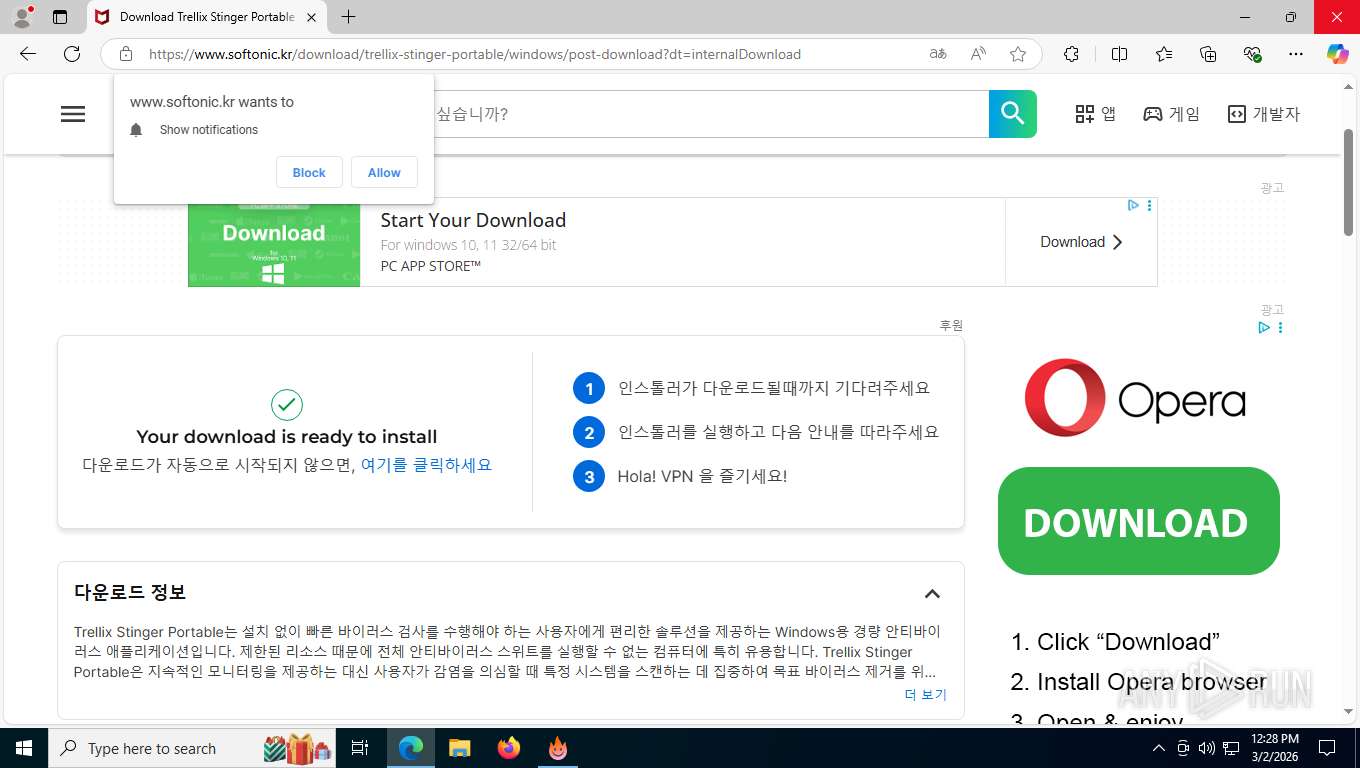Open Task View on taskbar
The height and width of the screenshot is (768, 1360).
[361, 748]
